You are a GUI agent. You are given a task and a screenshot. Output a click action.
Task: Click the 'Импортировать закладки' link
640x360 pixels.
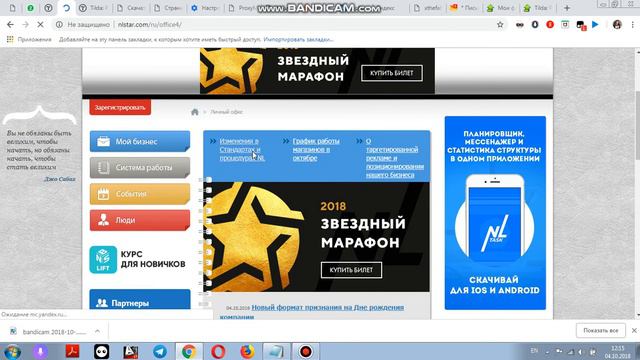298,40
